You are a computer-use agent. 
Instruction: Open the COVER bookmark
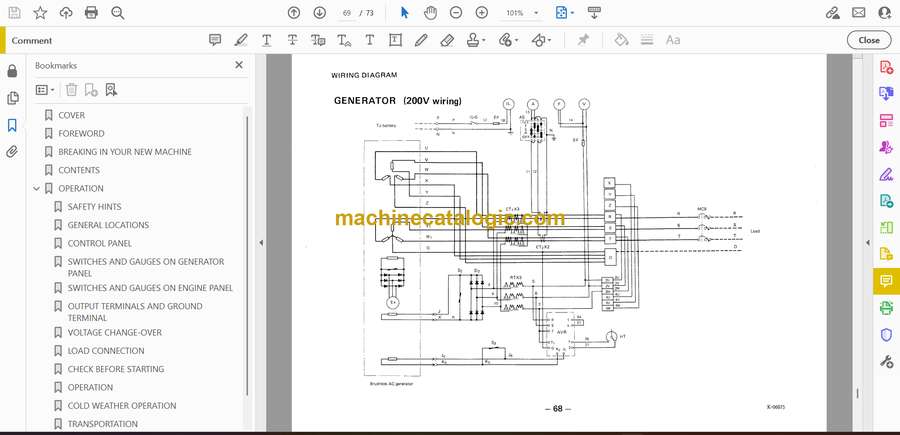coord(71,115)
